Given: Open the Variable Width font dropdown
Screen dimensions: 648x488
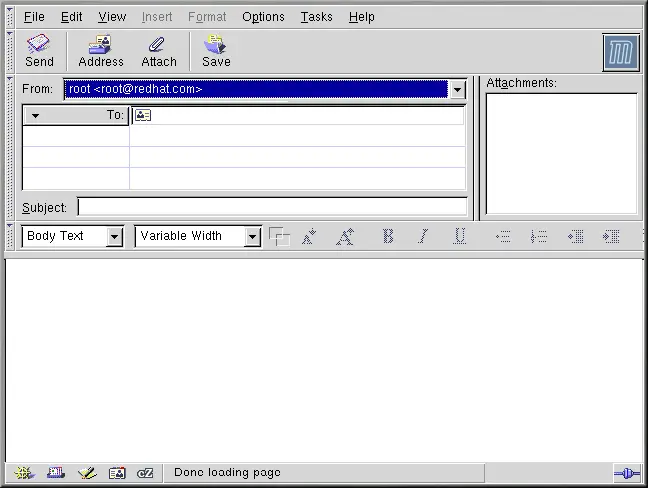Looking at the screenshot, I should 252,237.
